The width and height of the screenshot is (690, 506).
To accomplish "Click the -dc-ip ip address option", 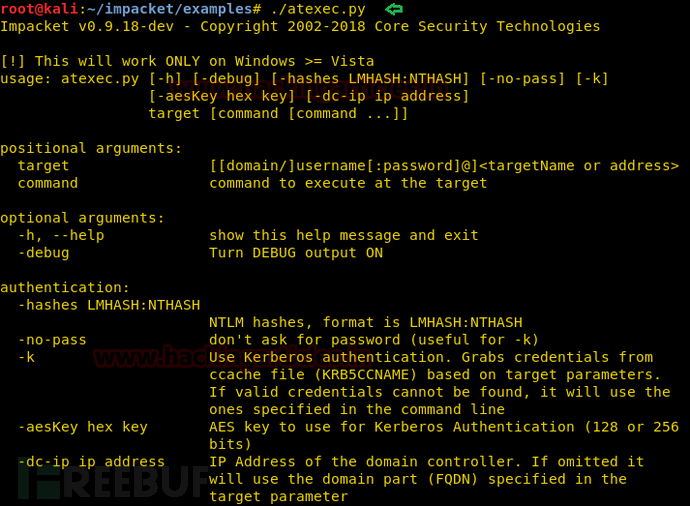I will (x=91, y=462).
